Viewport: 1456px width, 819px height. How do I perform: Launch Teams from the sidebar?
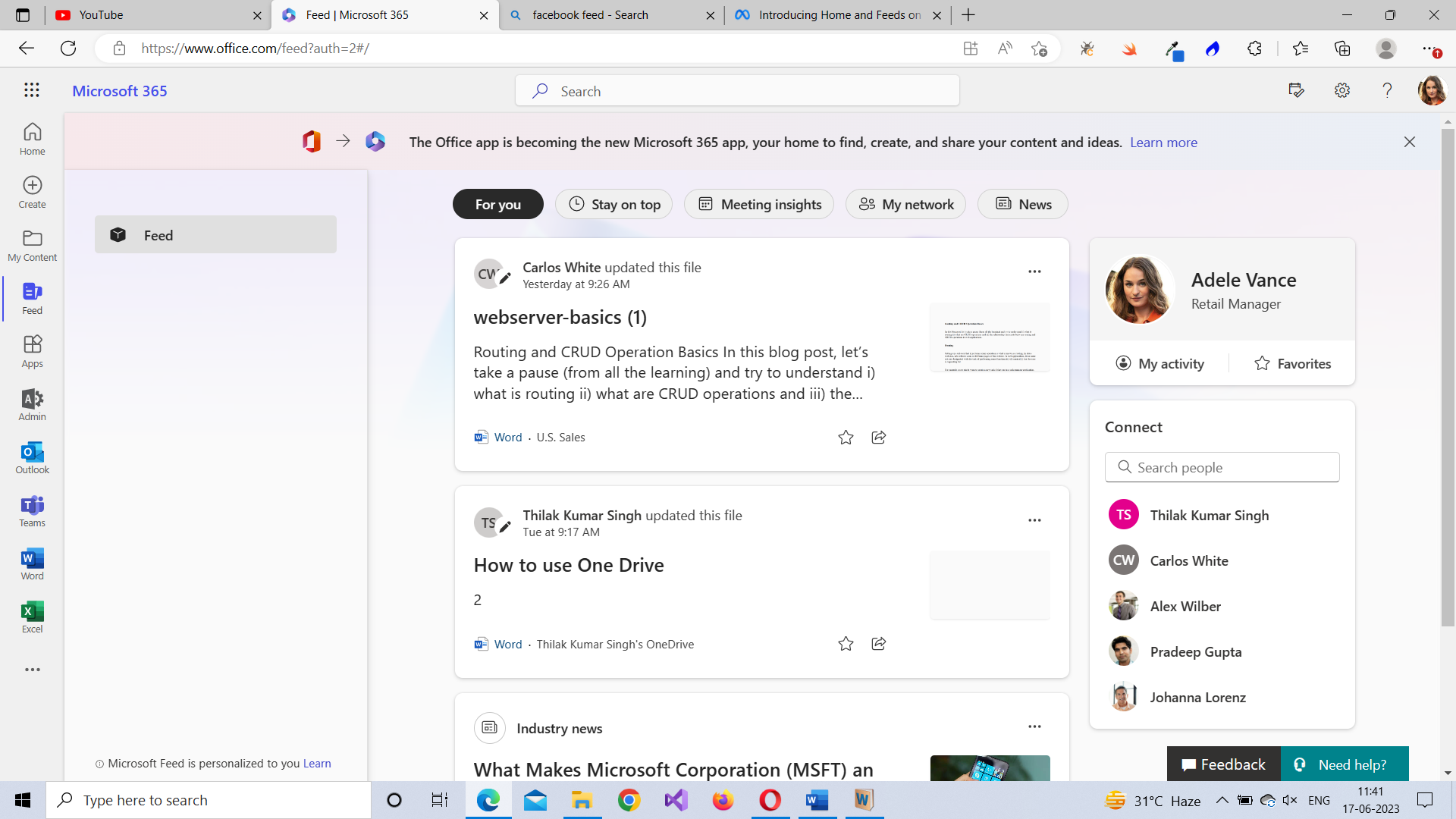(32, 510)
